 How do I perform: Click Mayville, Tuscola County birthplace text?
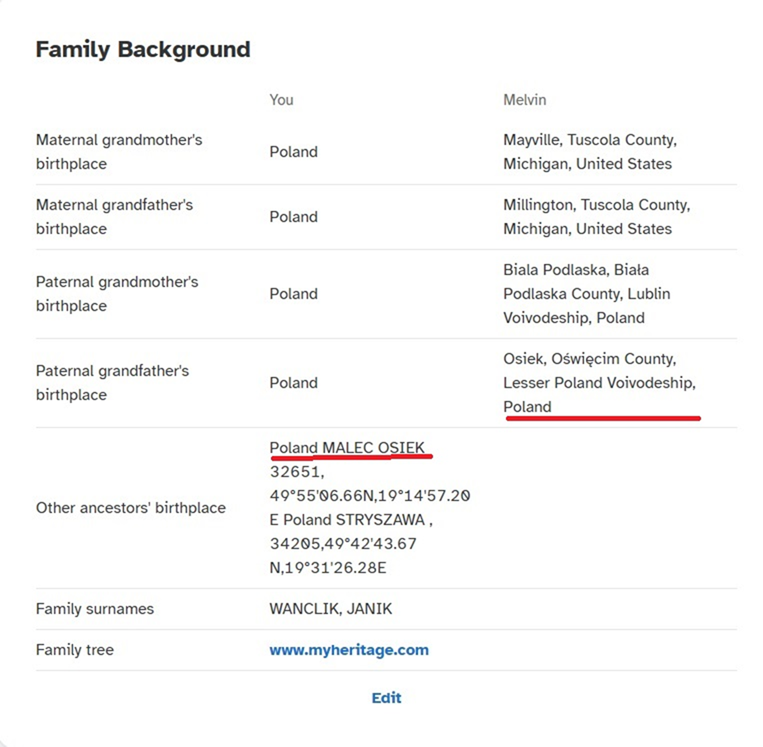point(590,152)
